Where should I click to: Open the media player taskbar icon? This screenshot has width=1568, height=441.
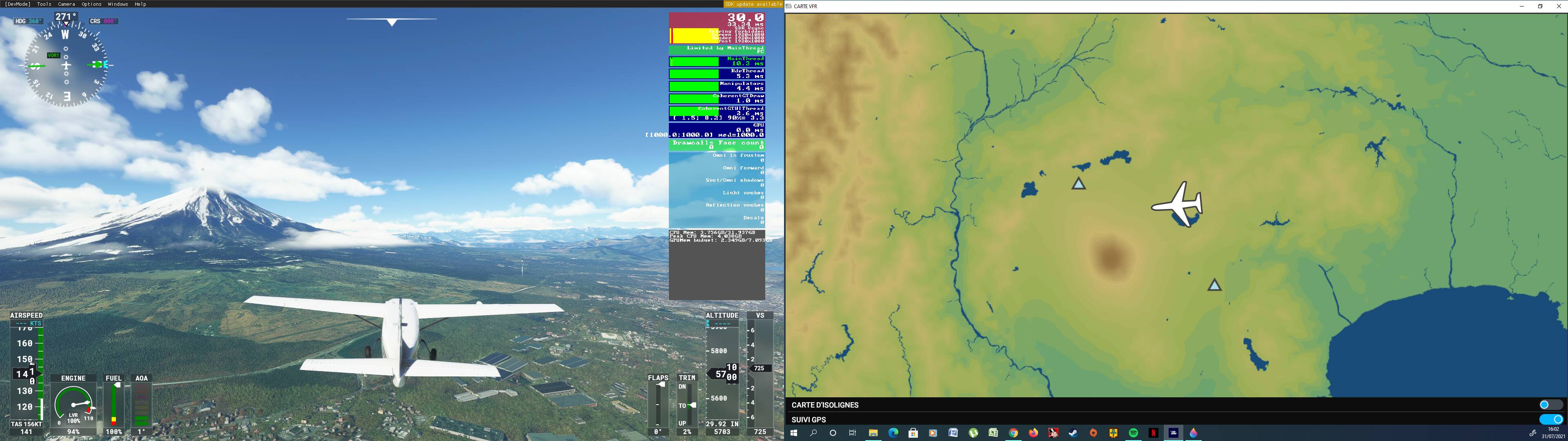(933, 433)
